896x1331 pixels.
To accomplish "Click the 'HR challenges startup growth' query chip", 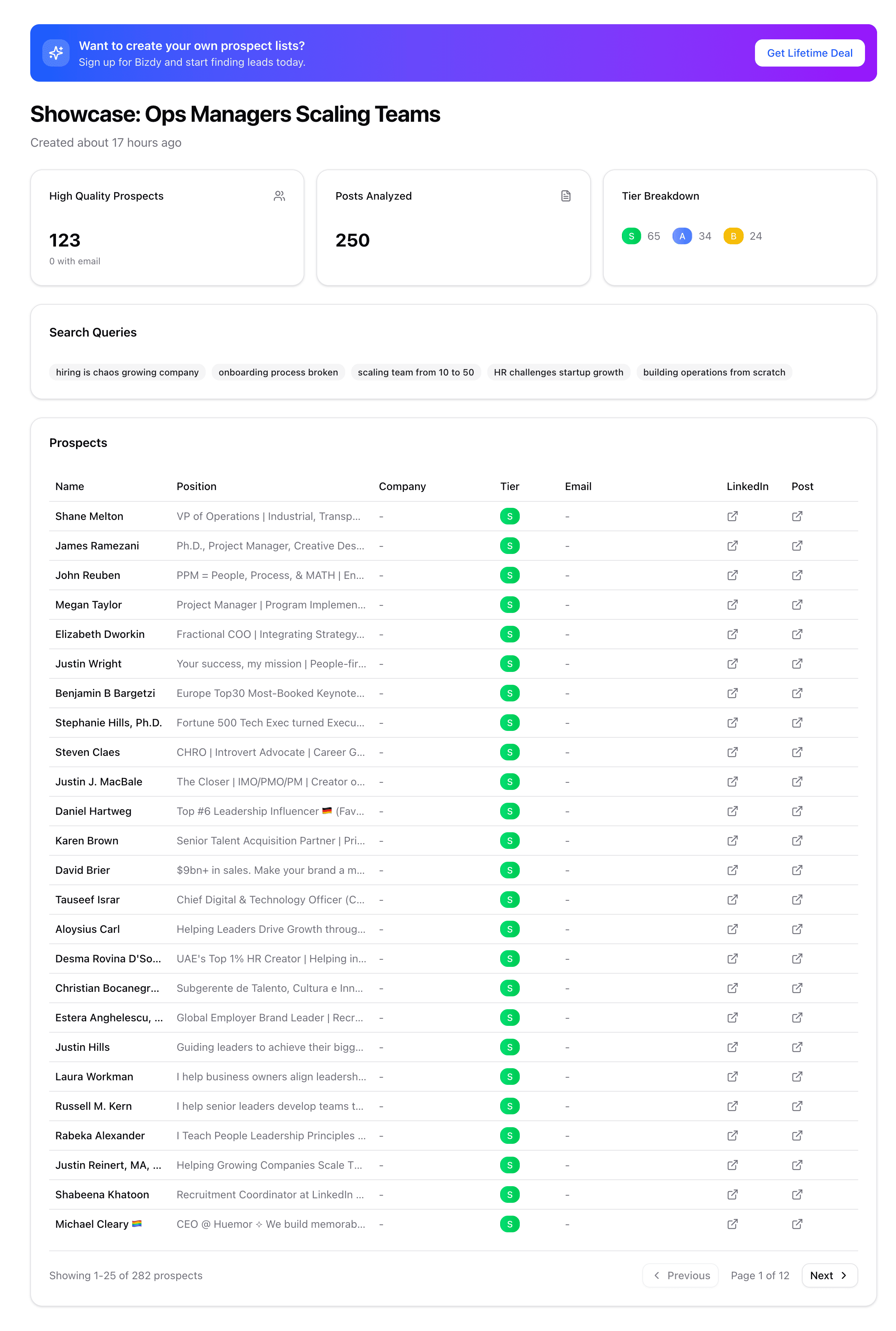I will (558, 372).
